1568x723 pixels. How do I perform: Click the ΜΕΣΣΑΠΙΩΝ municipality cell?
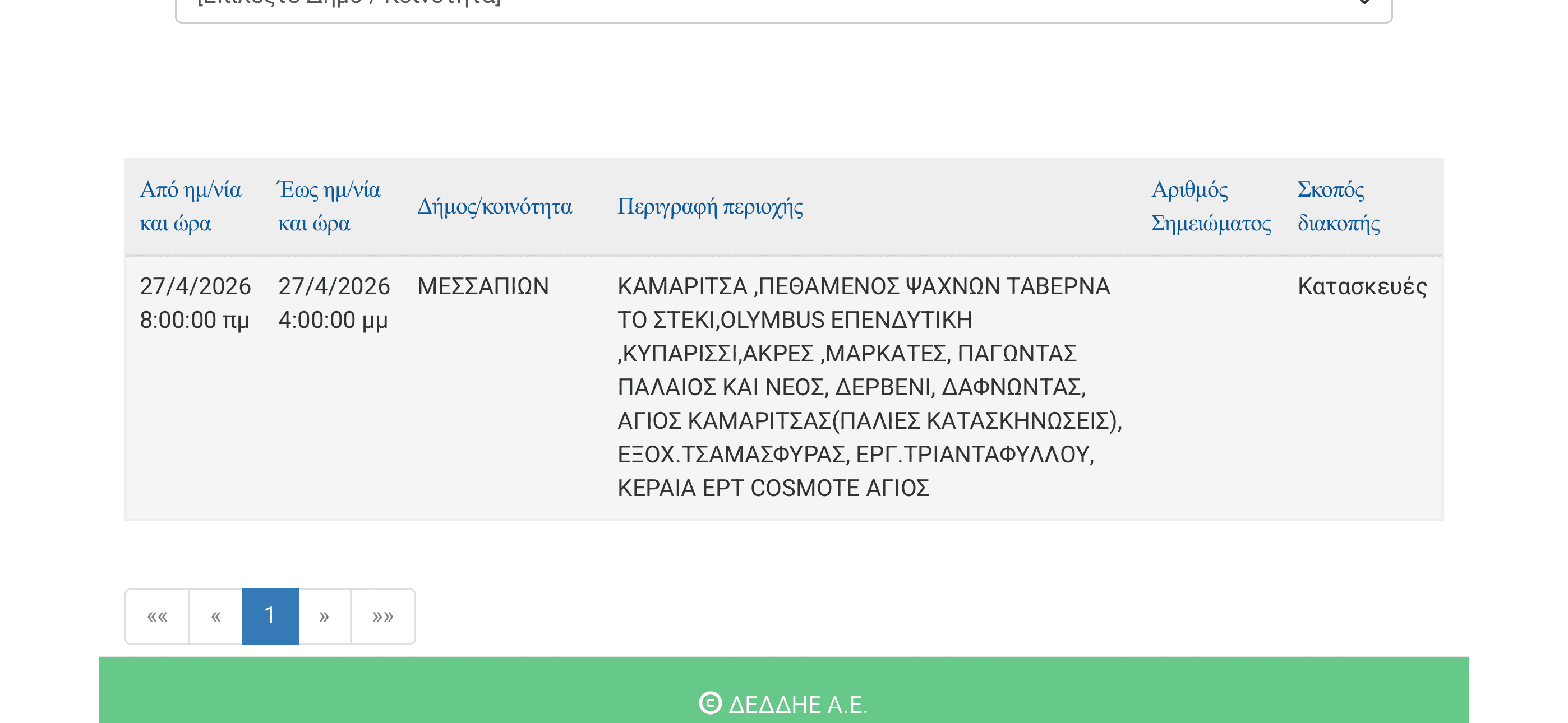(x=483, y=286)
